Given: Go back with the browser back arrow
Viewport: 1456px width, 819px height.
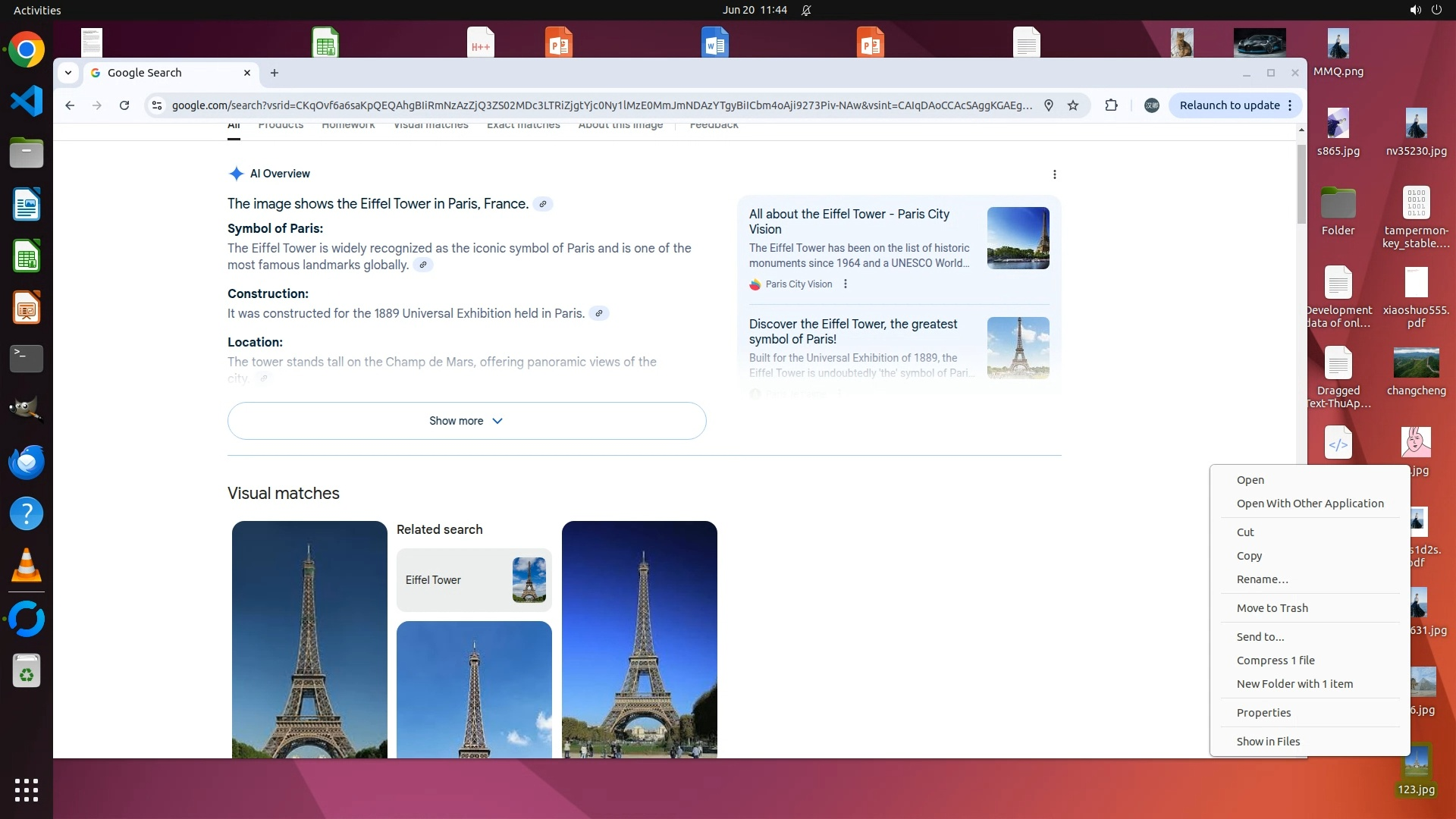Looking at the screenshot, I should tap(70, 105).
